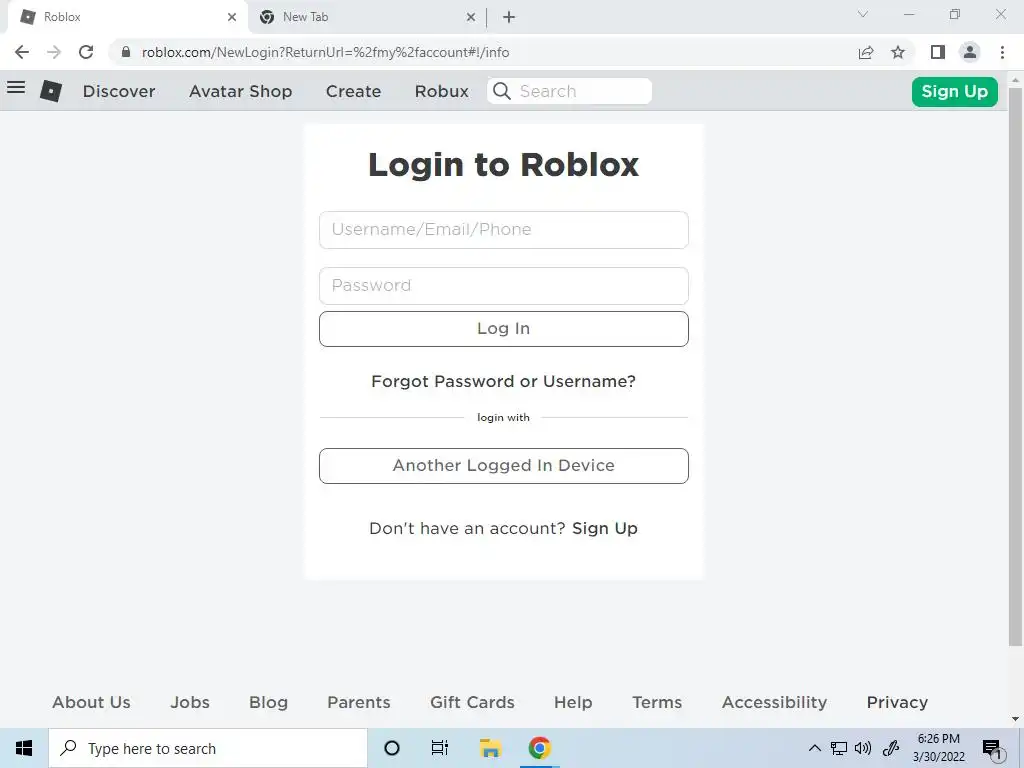Click the magnifier icon in Roblox search
This screenshot has width=1024, height=768.
point(502,91)
